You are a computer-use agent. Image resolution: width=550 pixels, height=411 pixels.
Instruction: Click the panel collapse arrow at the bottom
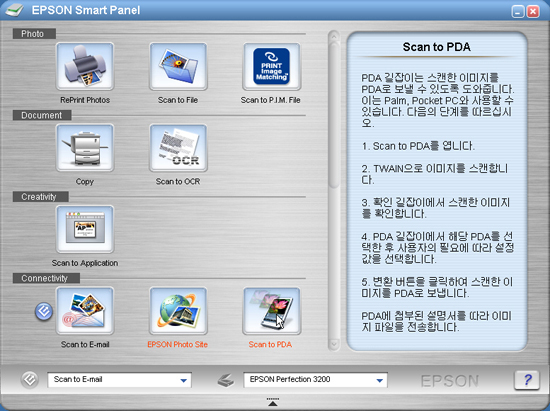273,402
